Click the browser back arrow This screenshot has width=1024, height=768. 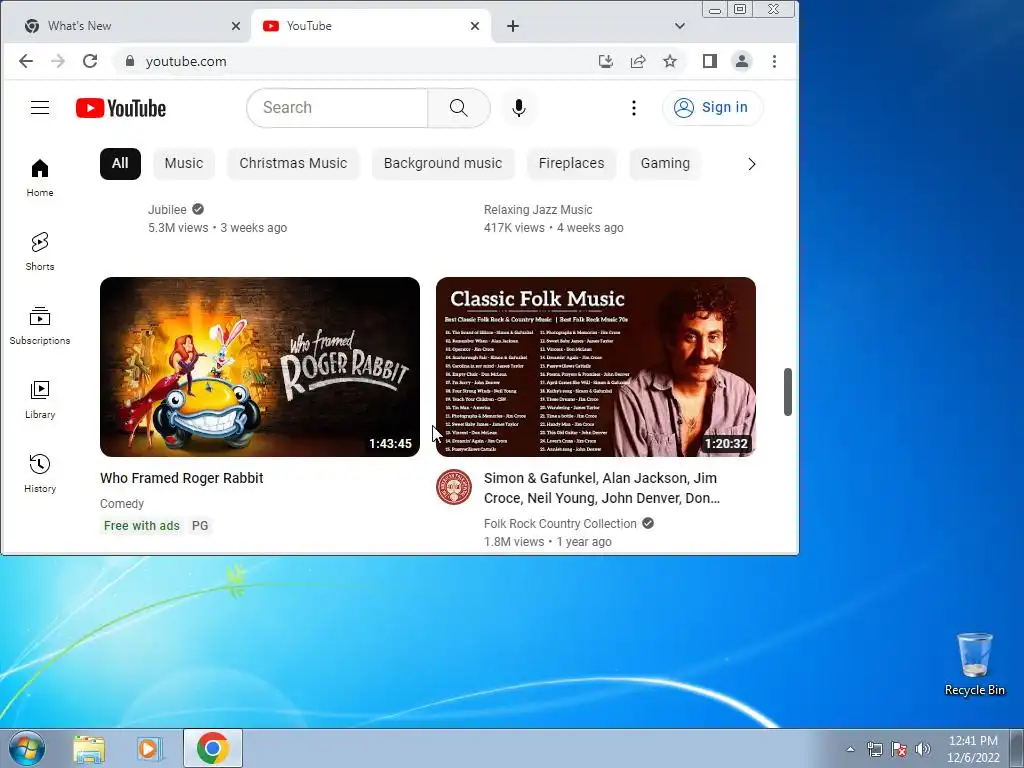tap(25, 61)
